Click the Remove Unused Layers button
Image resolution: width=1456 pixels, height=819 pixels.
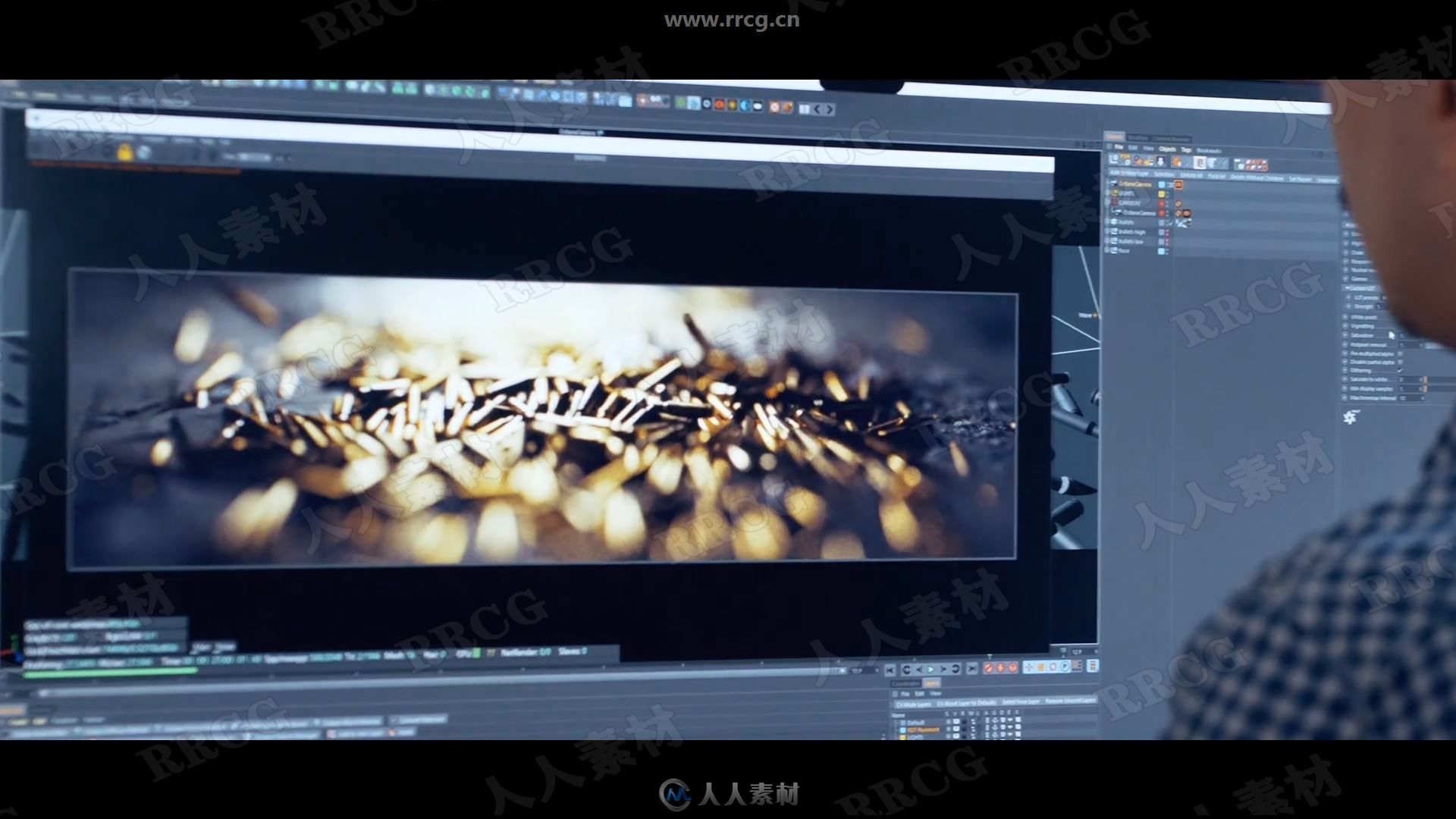[x=1071, y=701]
